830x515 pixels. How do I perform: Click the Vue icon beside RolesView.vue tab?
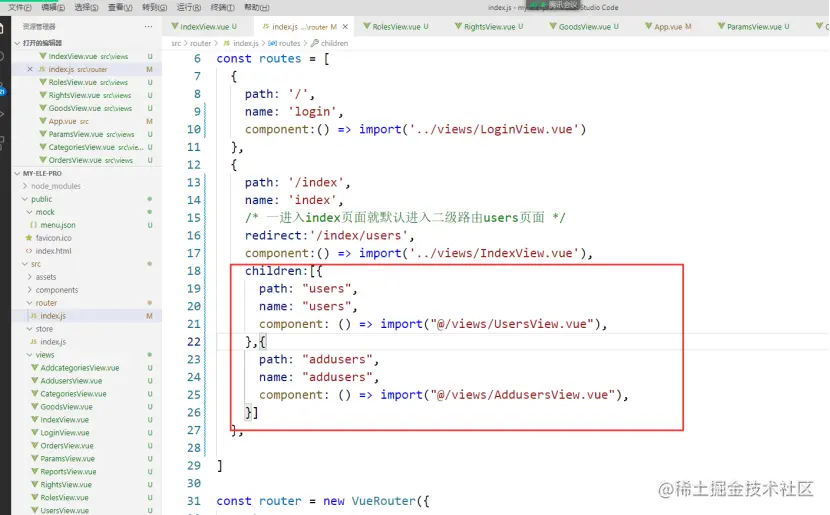pyautogui.click(x=366, y=26)
